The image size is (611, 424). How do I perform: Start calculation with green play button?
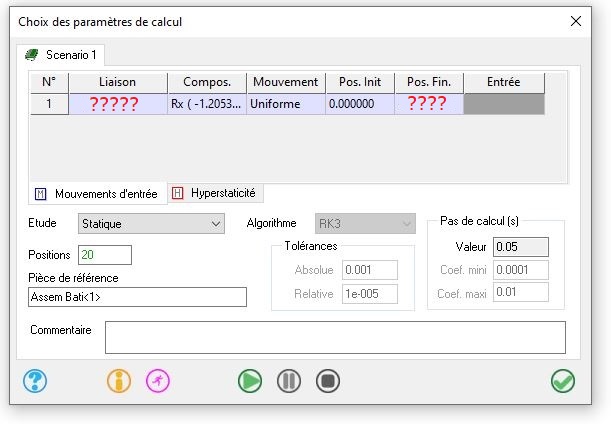(x=250, y=381)
